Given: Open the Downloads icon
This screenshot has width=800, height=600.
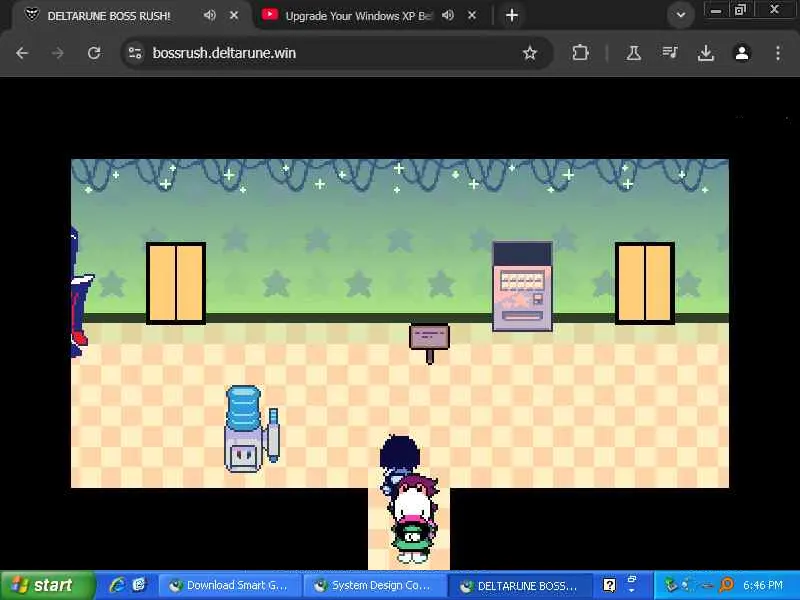Looking at the screenshot, I should (706, 53).
